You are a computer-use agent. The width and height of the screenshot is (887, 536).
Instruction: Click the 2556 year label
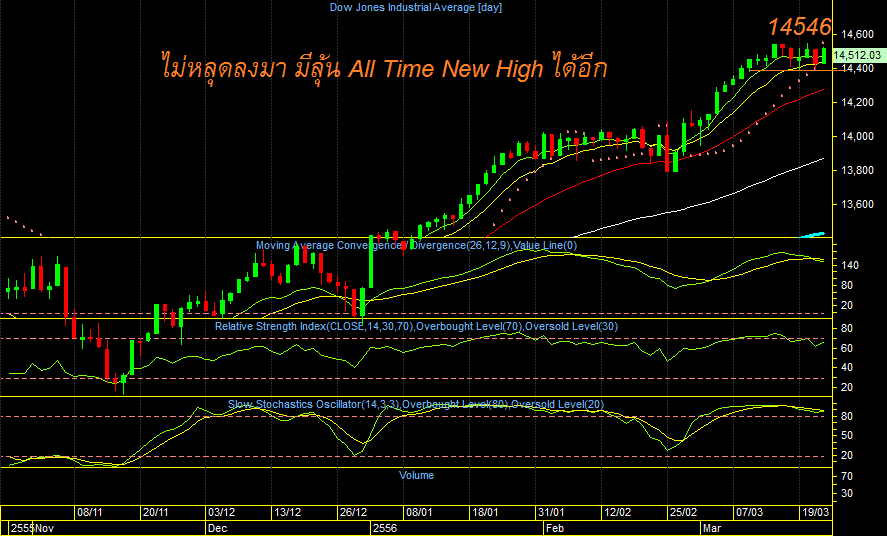tap(384, 529)
